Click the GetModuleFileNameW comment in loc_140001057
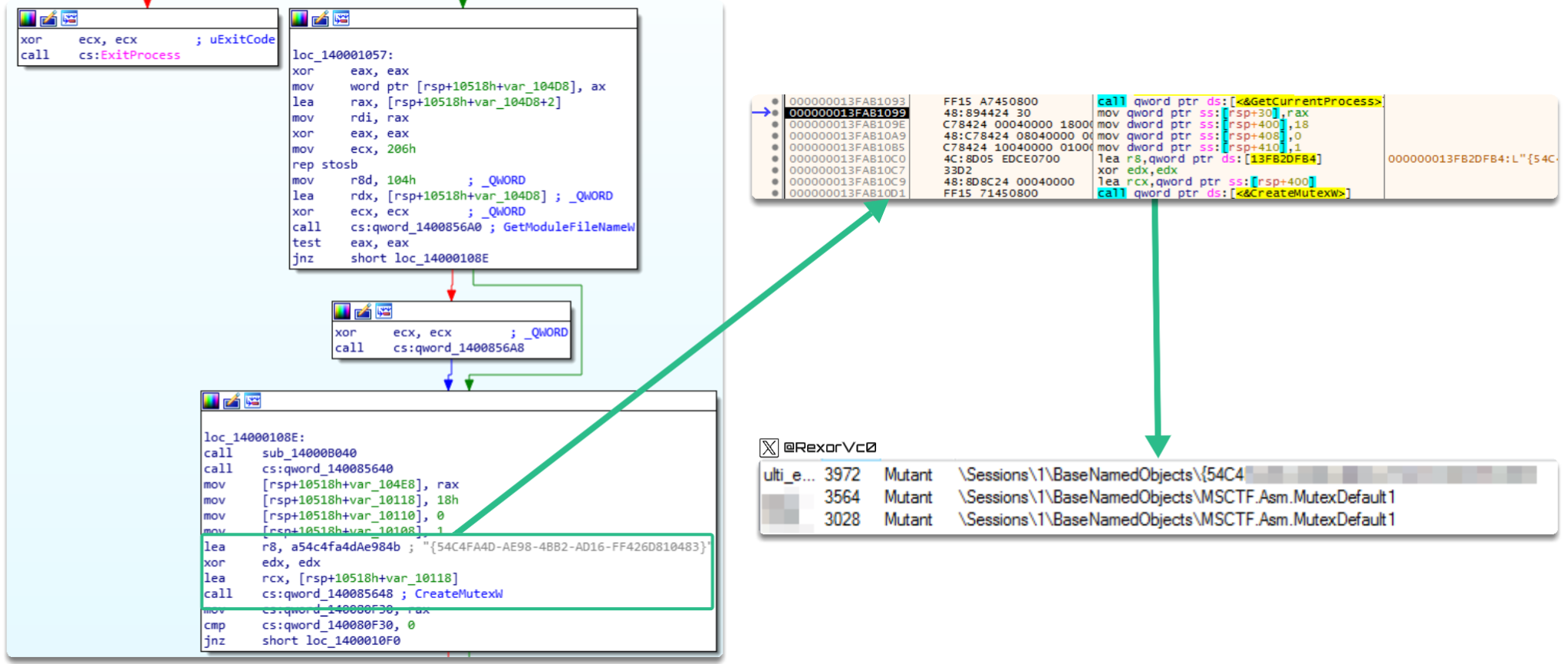The image size is (1568, 664). tap(568, 227)
